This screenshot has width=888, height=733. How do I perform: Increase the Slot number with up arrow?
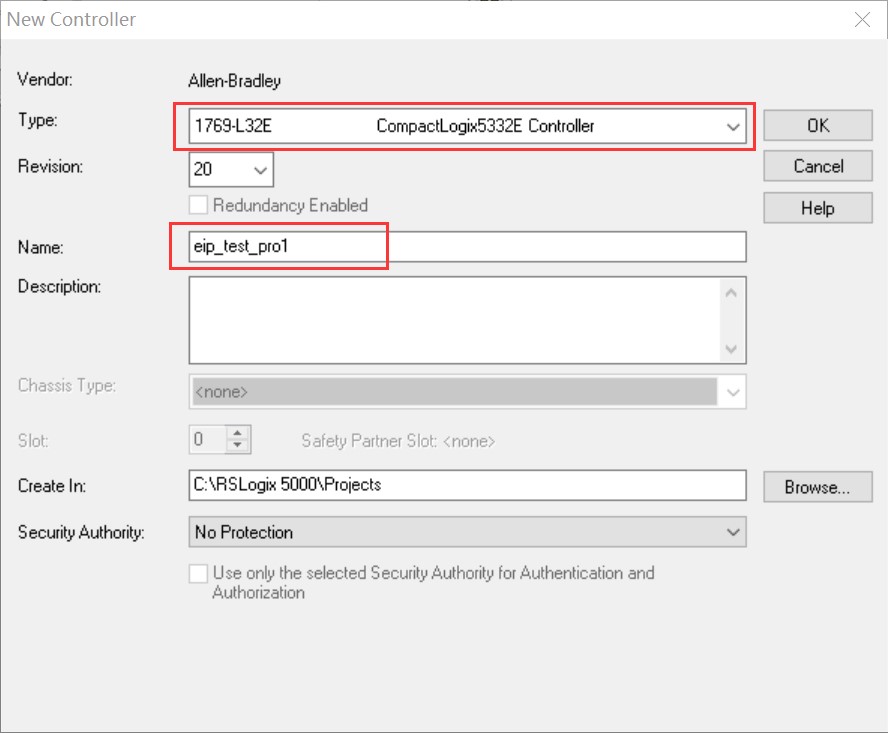click(238, 434)
